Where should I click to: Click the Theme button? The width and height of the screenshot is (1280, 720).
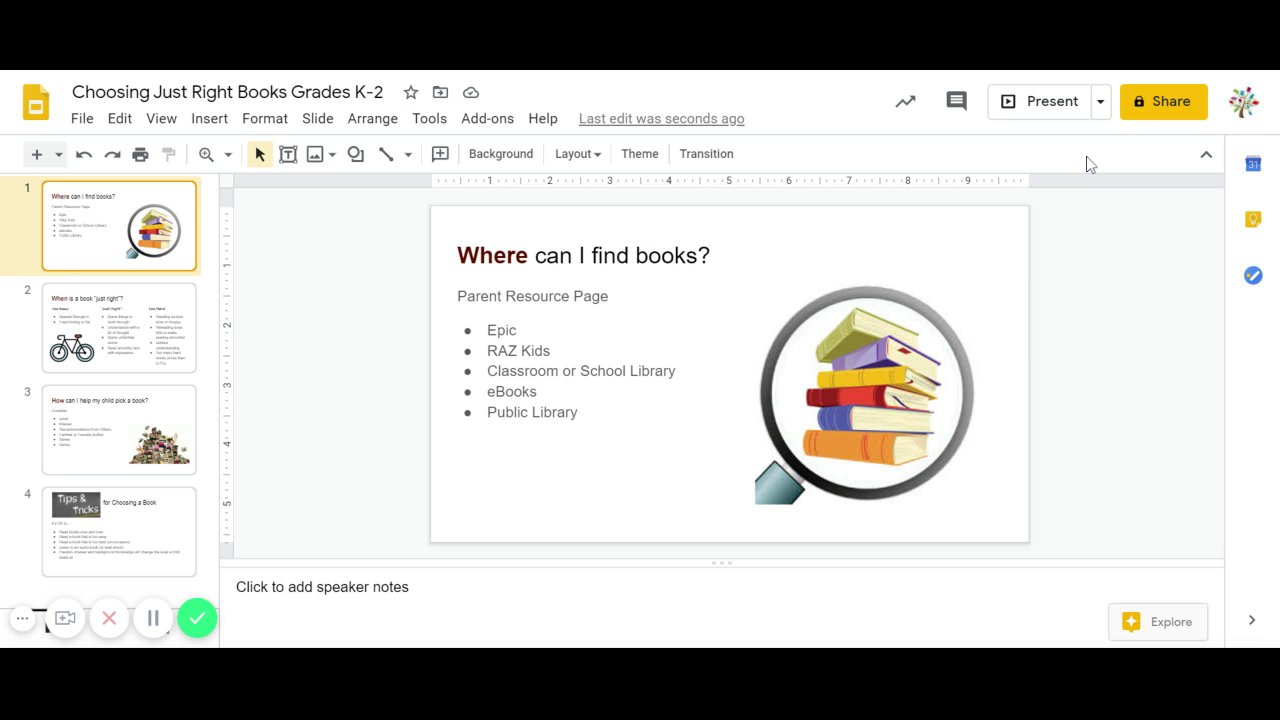(x=640, y=154)
